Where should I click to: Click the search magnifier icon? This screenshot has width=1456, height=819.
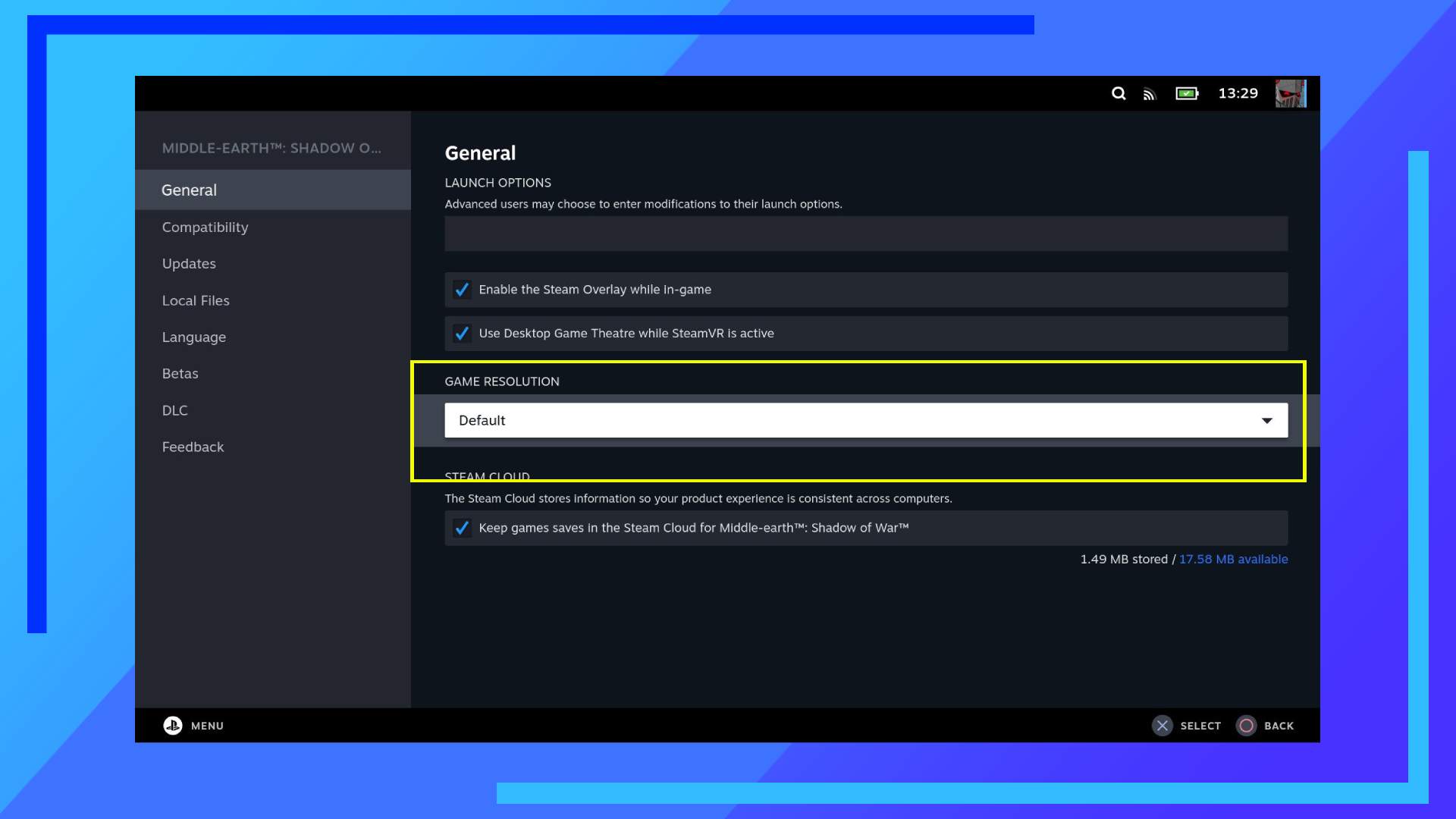pyautogui.click(x=1119, y=93)
